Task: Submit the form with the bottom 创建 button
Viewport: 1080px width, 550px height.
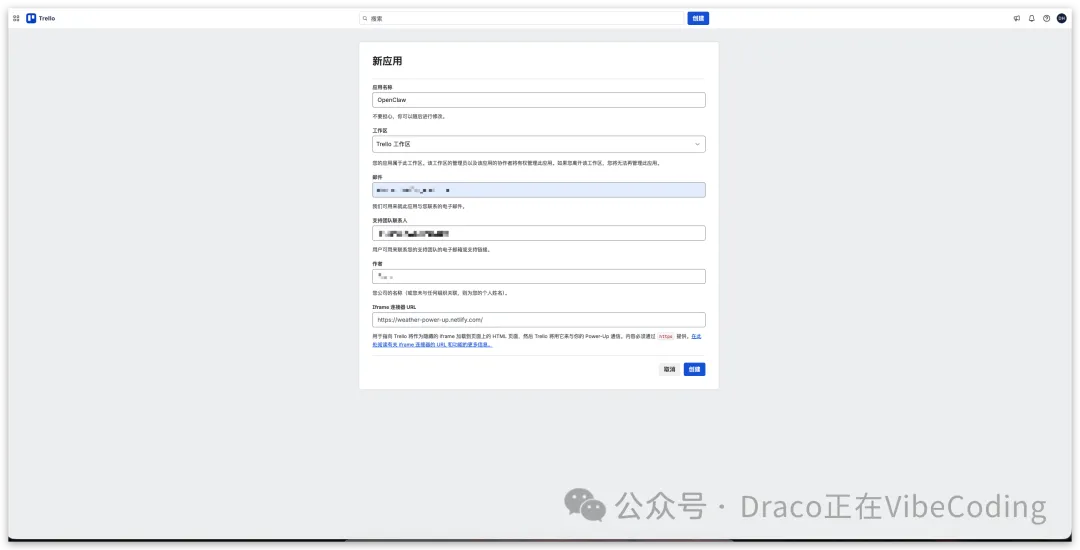Action: (x=694, y=369)
